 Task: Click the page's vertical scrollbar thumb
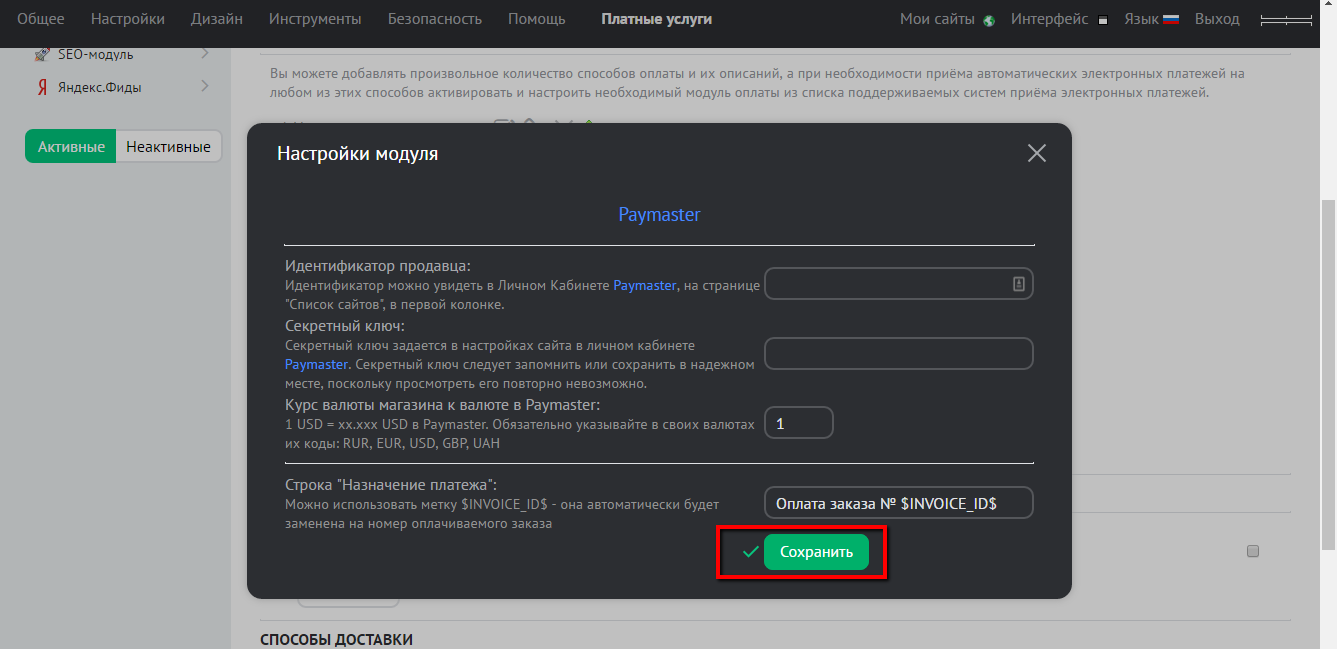coord(1328,370)
